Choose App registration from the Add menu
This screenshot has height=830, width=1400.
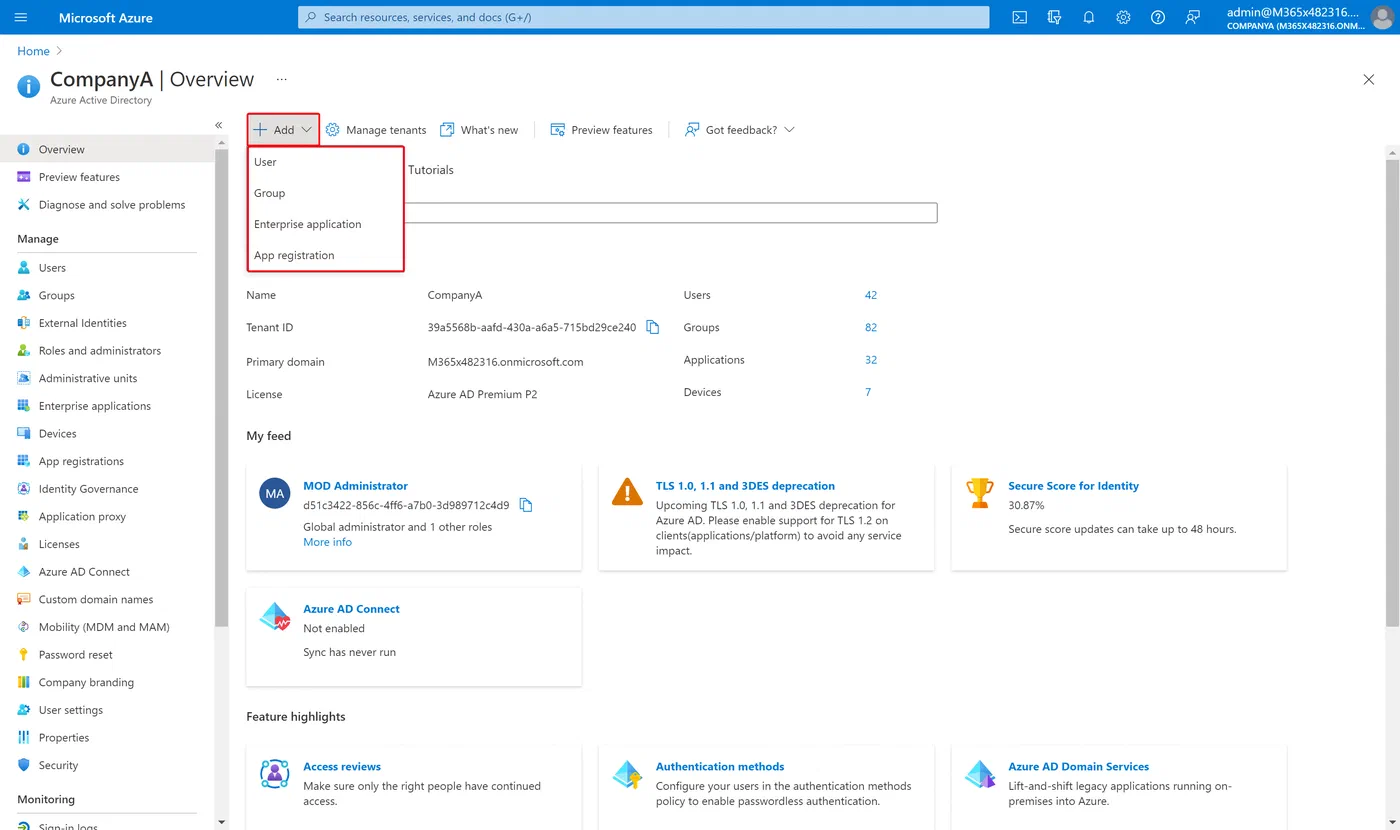325,255
